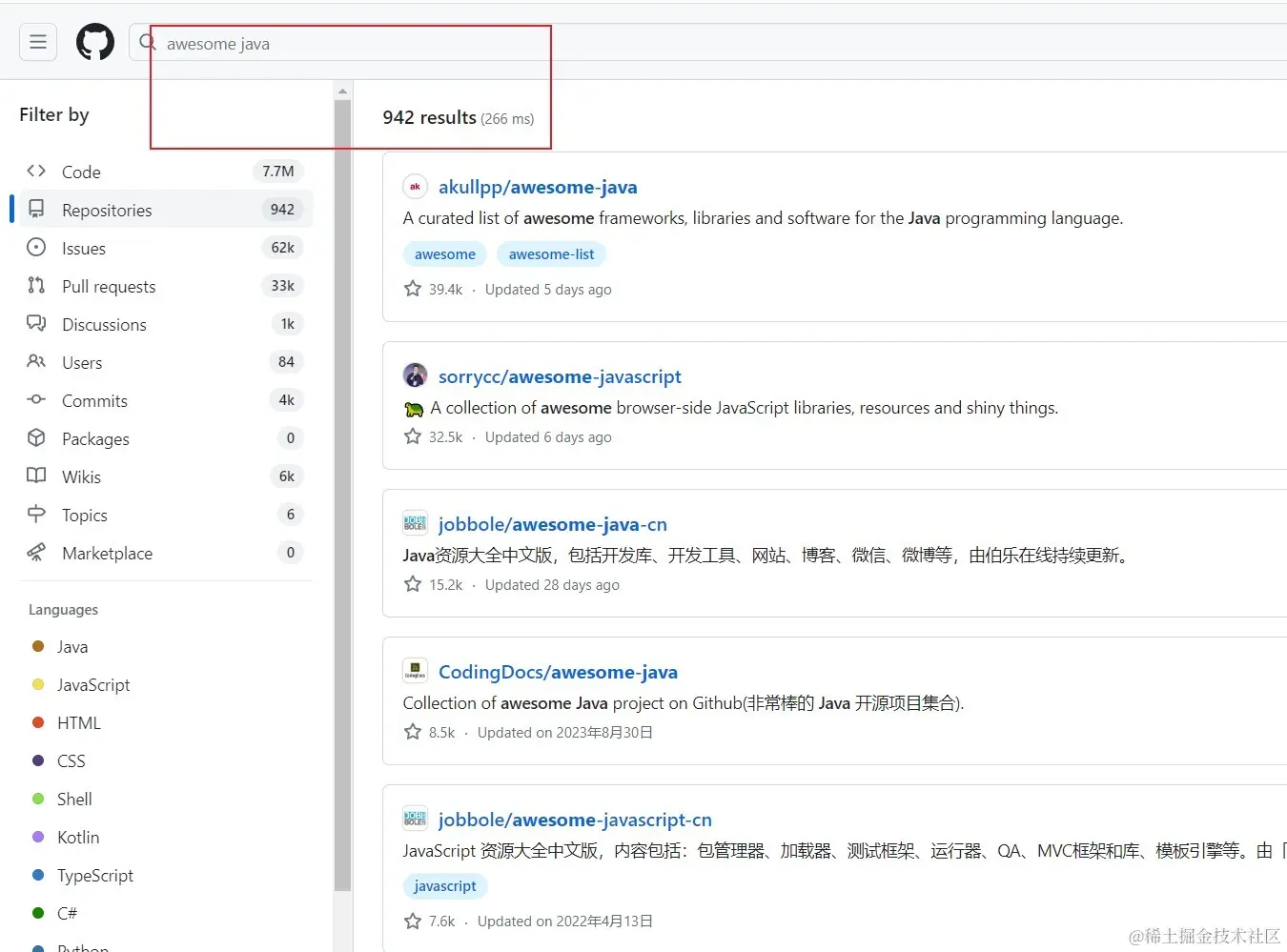Click the sidebar vertical scrollbar thumb
1287x952 pixels.
342,496
